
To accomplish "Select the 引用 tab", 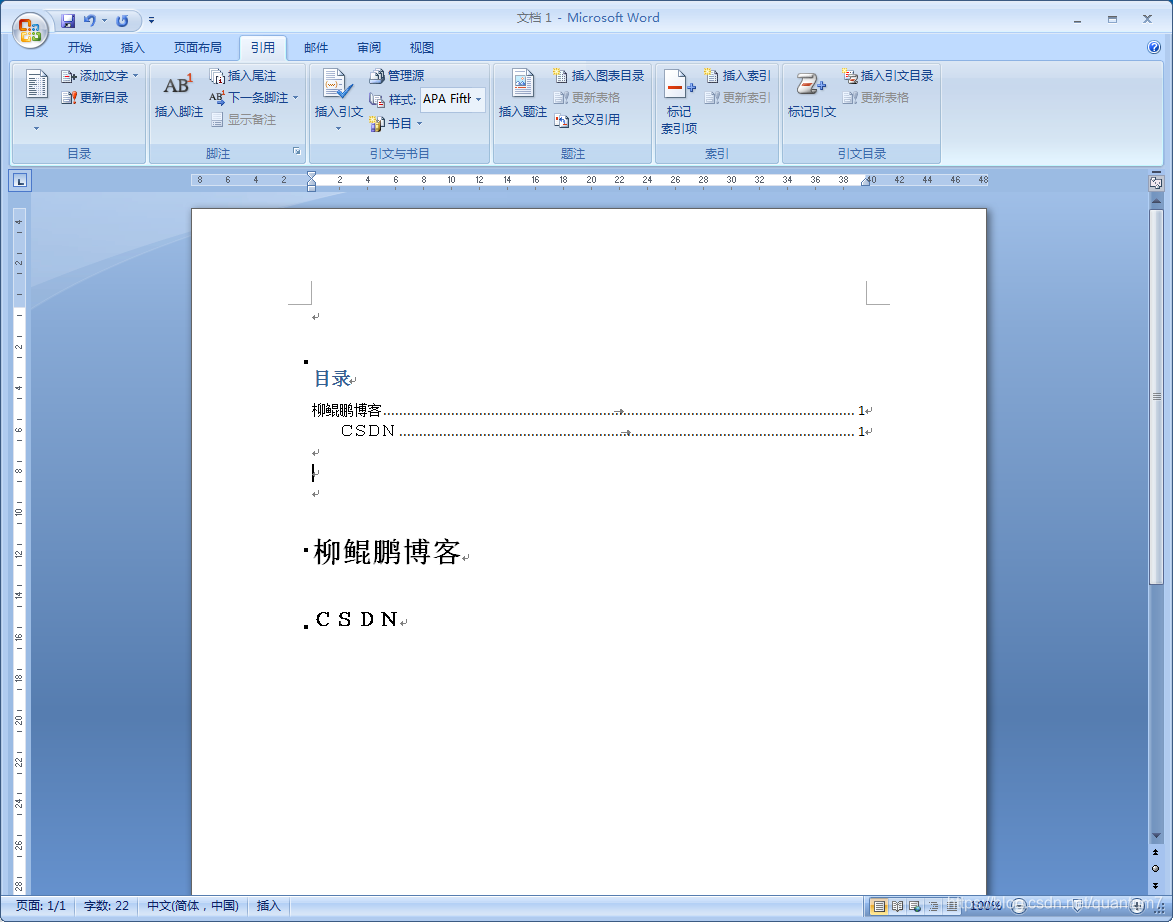I will pos(263,47).
